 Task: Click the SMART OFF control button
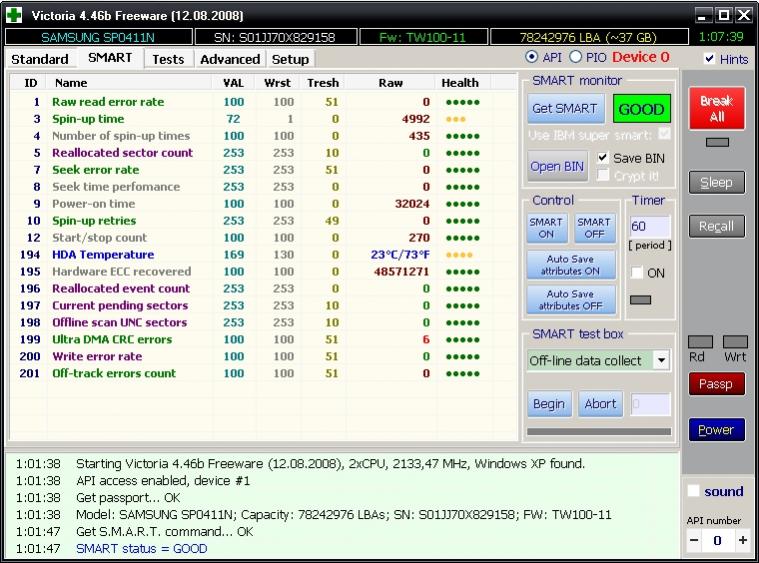[x=594, y=228]
